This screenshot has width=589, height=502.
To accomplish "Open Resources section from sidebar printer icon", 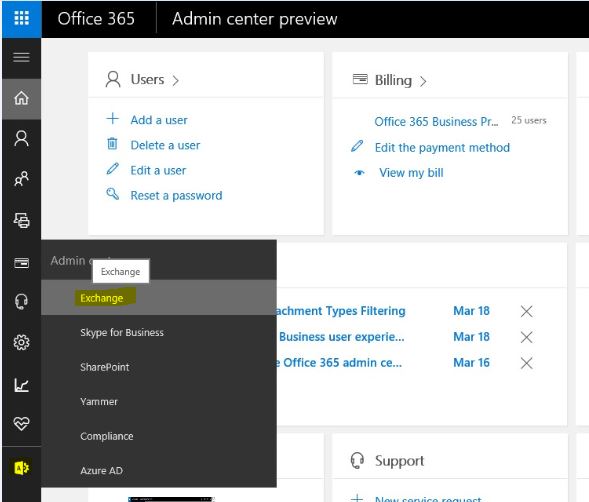I will (21, 220).
